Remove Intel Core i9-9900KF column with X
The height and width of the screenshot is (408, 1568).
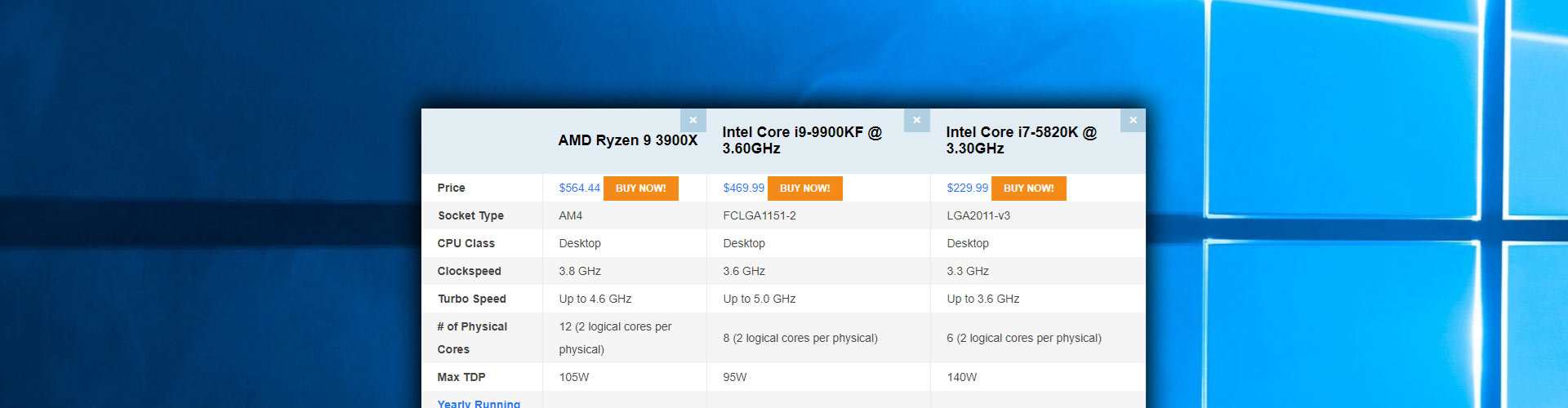click(916, 120)
